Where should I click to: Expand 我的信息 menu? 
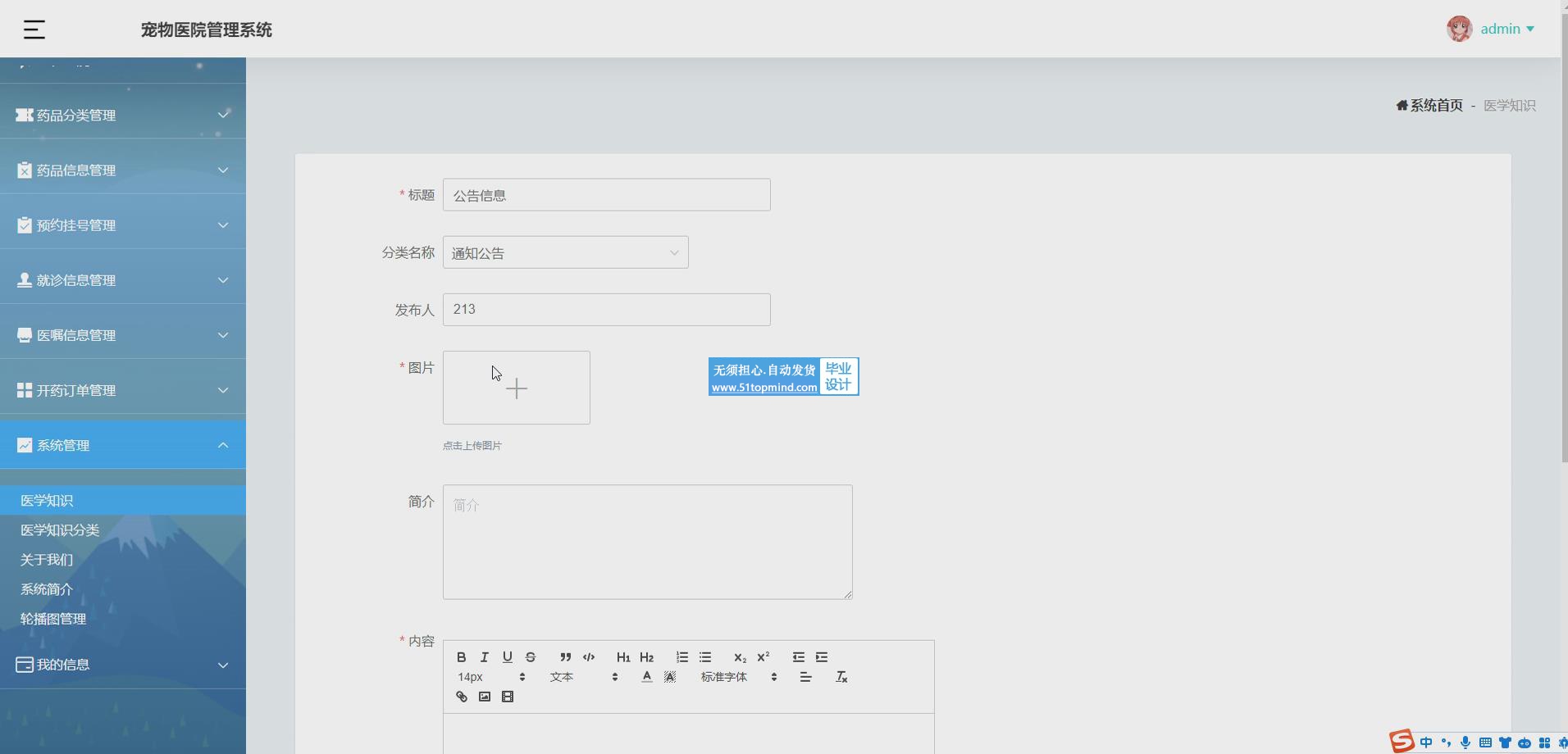click(123, 664)
